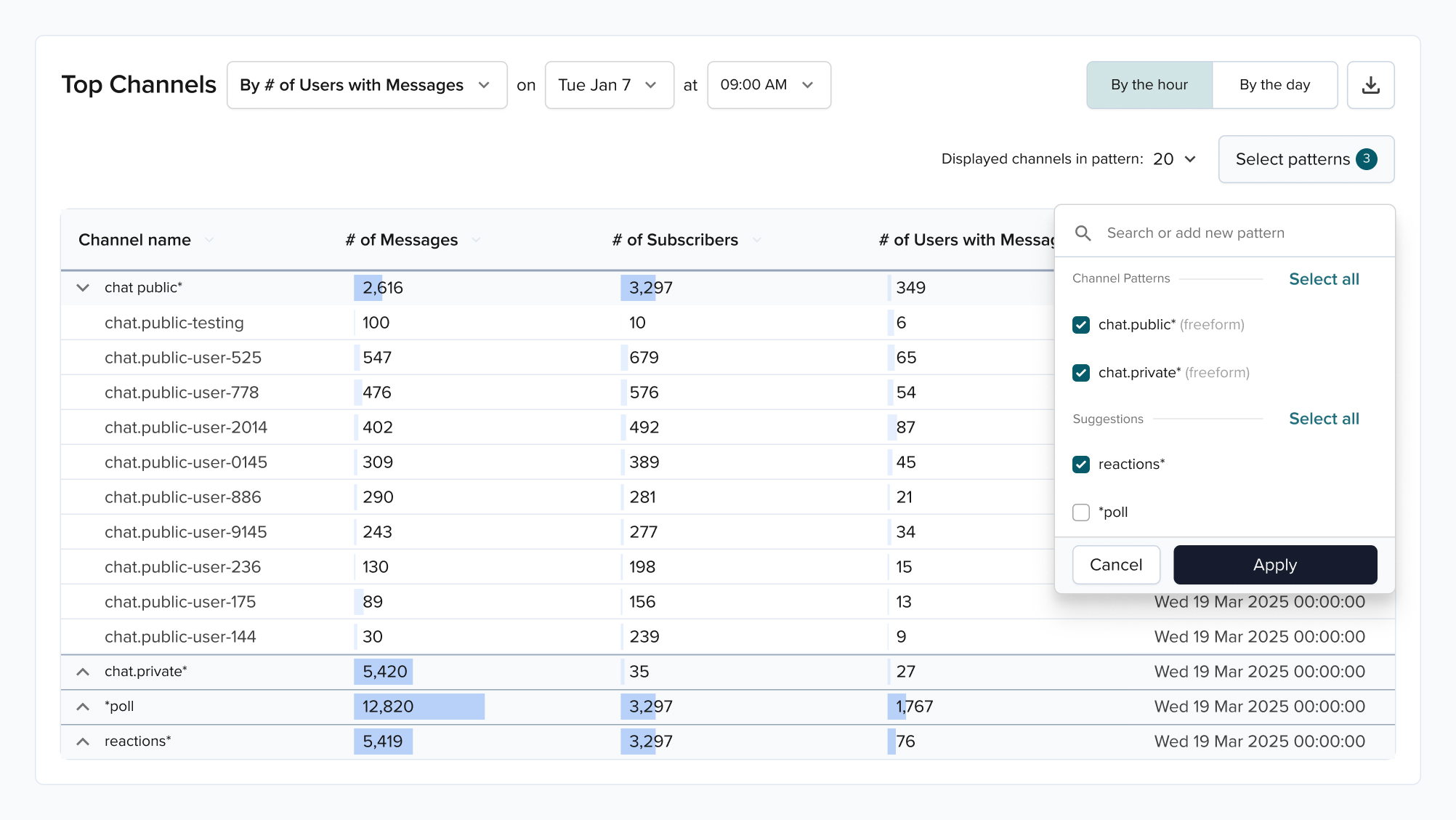Collapse the chat public* group chevron
This screenshot has width=1456, height=820.
(x=83, y=288)
